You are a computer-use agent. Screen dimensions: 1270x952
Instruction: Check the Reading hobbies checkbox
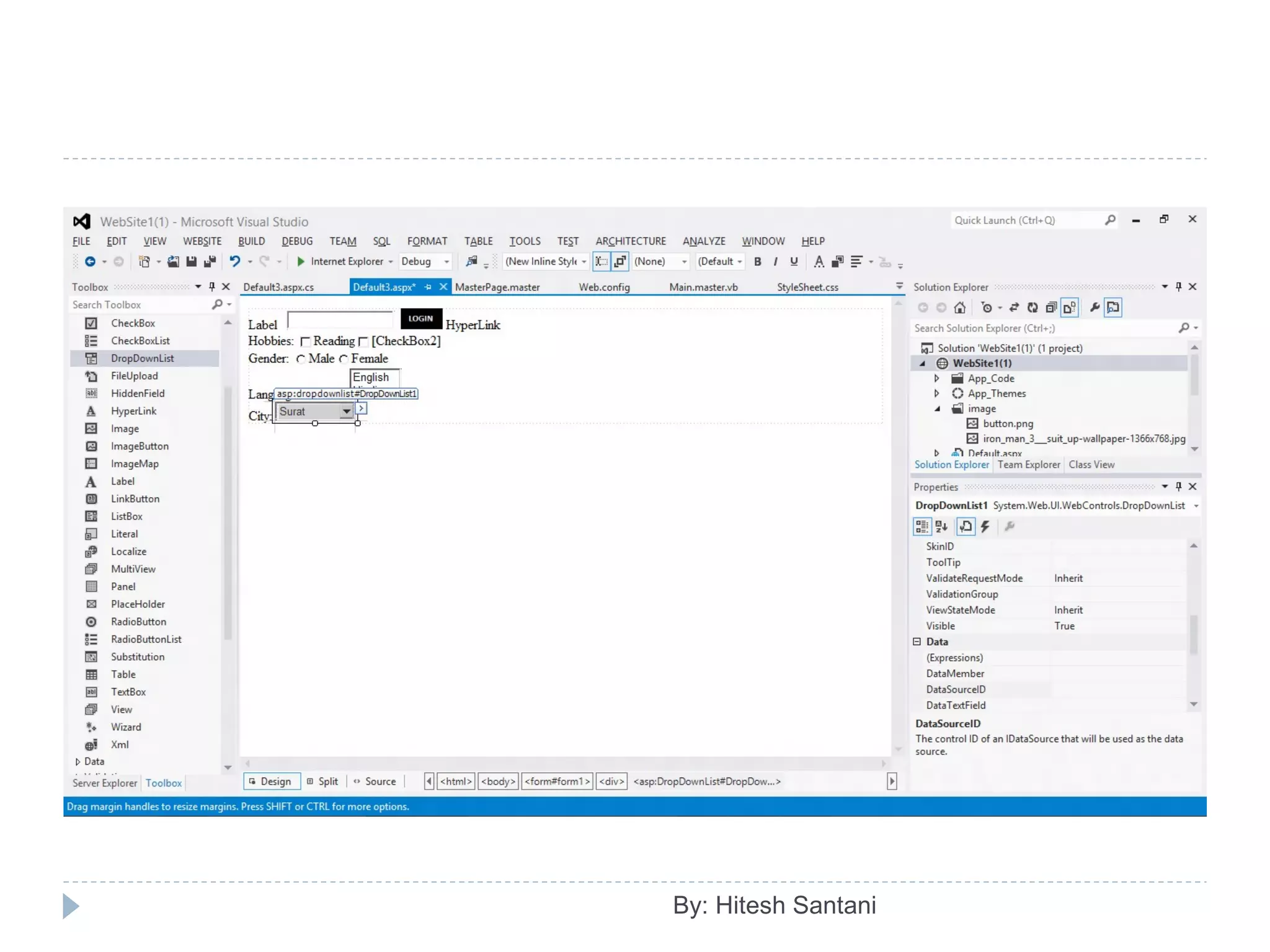coord(305,342)
